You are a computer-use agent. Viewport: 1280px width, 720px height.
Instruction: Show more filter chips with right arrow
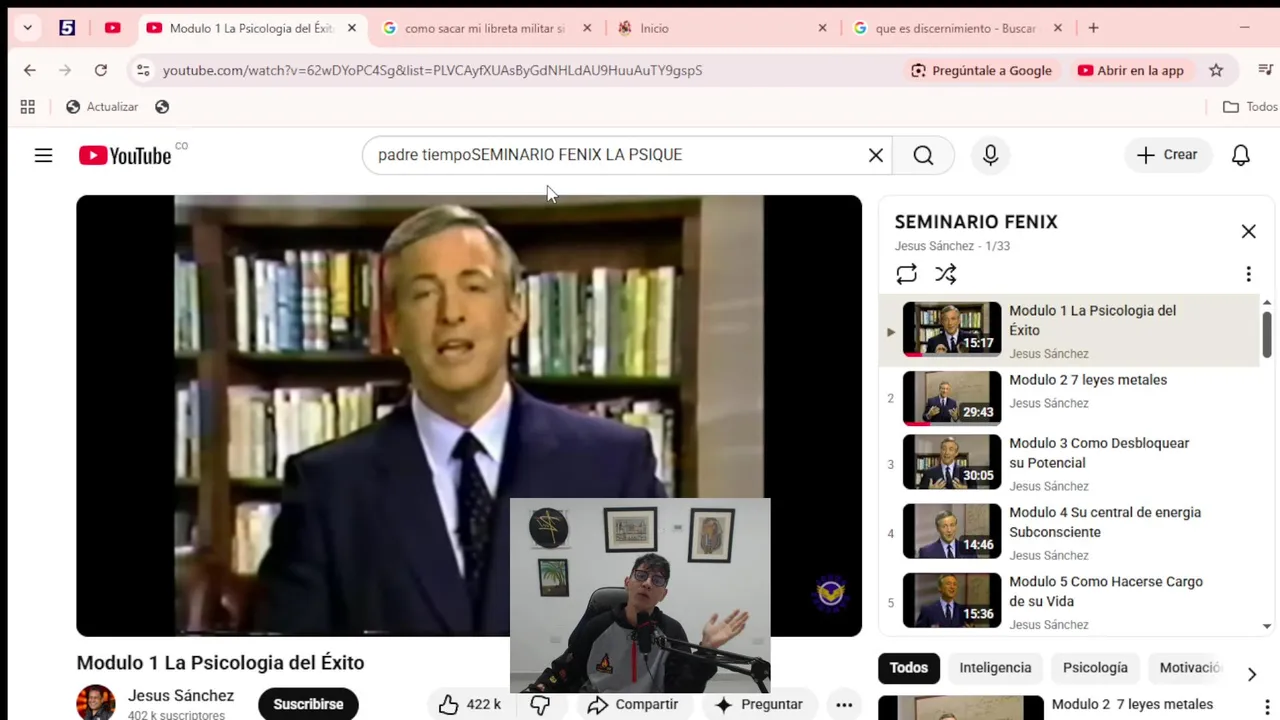1251,674
